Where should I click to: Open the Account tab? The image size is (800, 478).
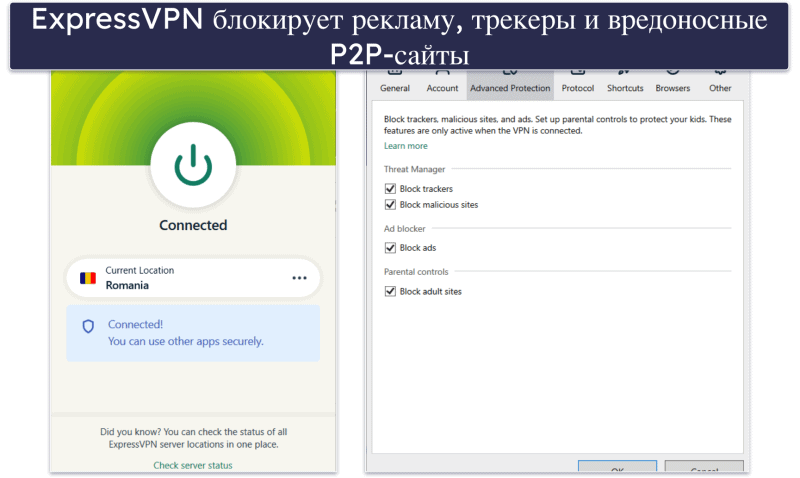442,84
